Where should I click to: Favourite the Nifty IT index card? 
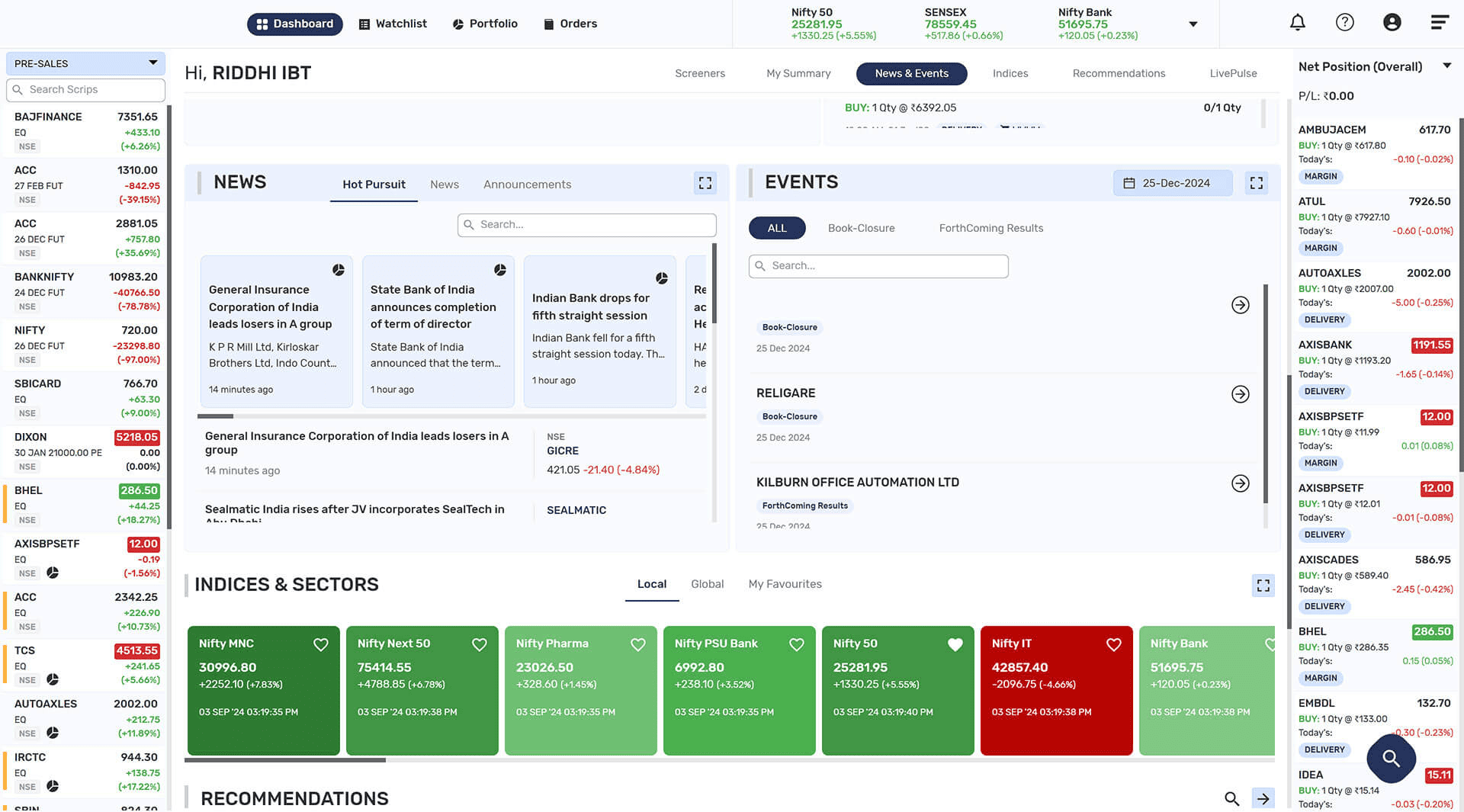point(1114,644)
